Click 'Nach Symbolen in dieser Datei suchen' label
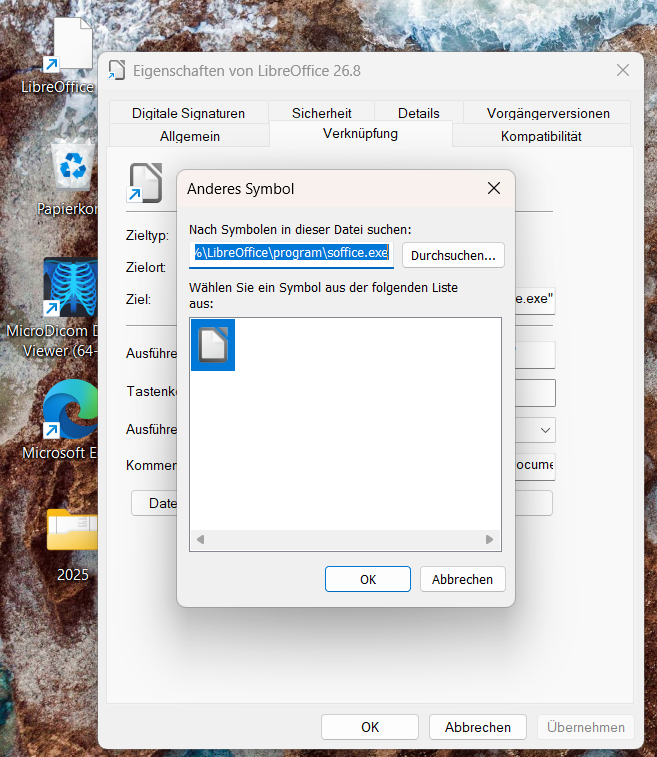This screenshot has width=657, height=757. pyautogui.click(x=300, y=229)
